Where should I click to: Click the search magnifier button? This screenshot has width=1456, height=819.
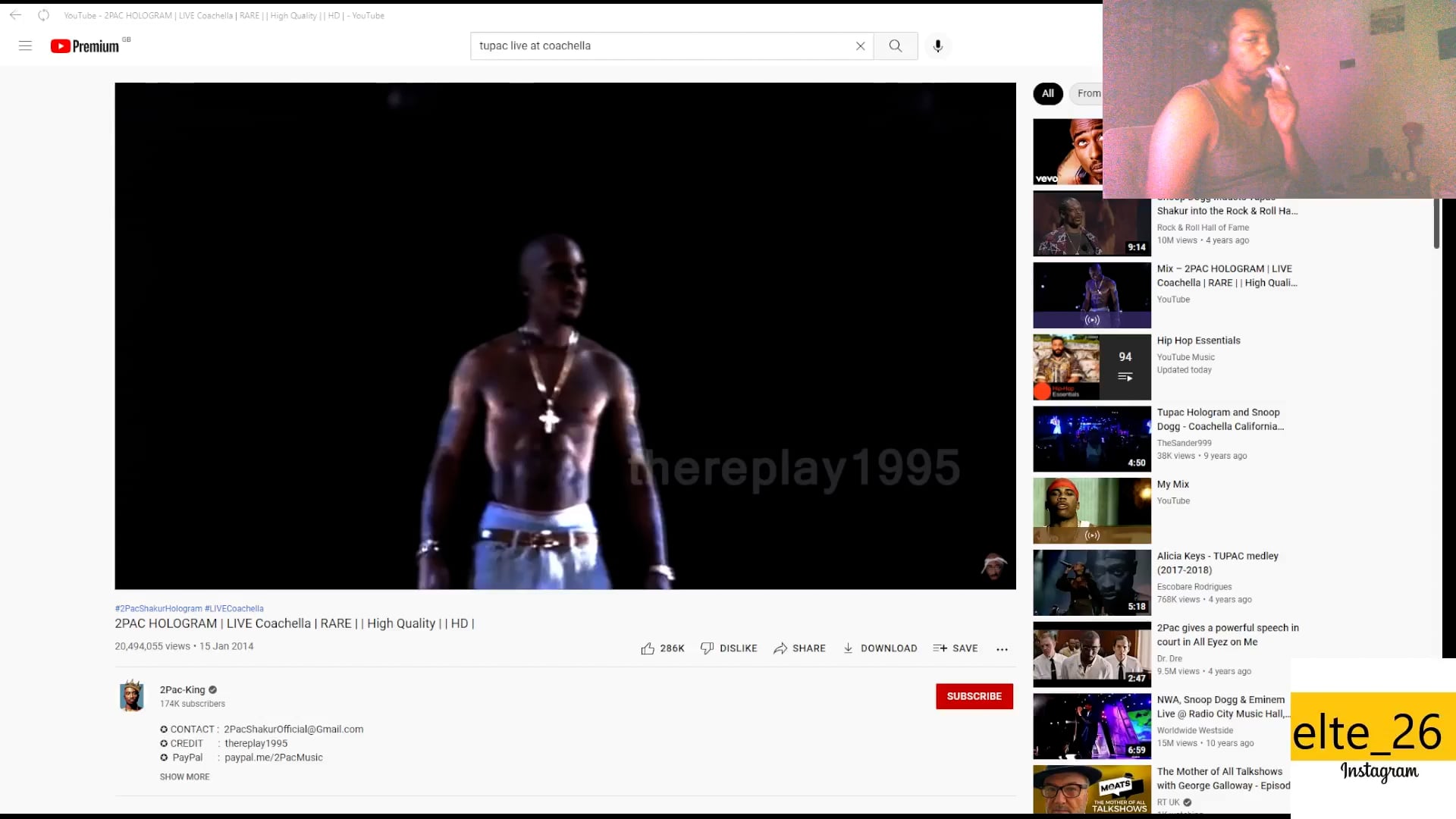click(x=895, y=45)
